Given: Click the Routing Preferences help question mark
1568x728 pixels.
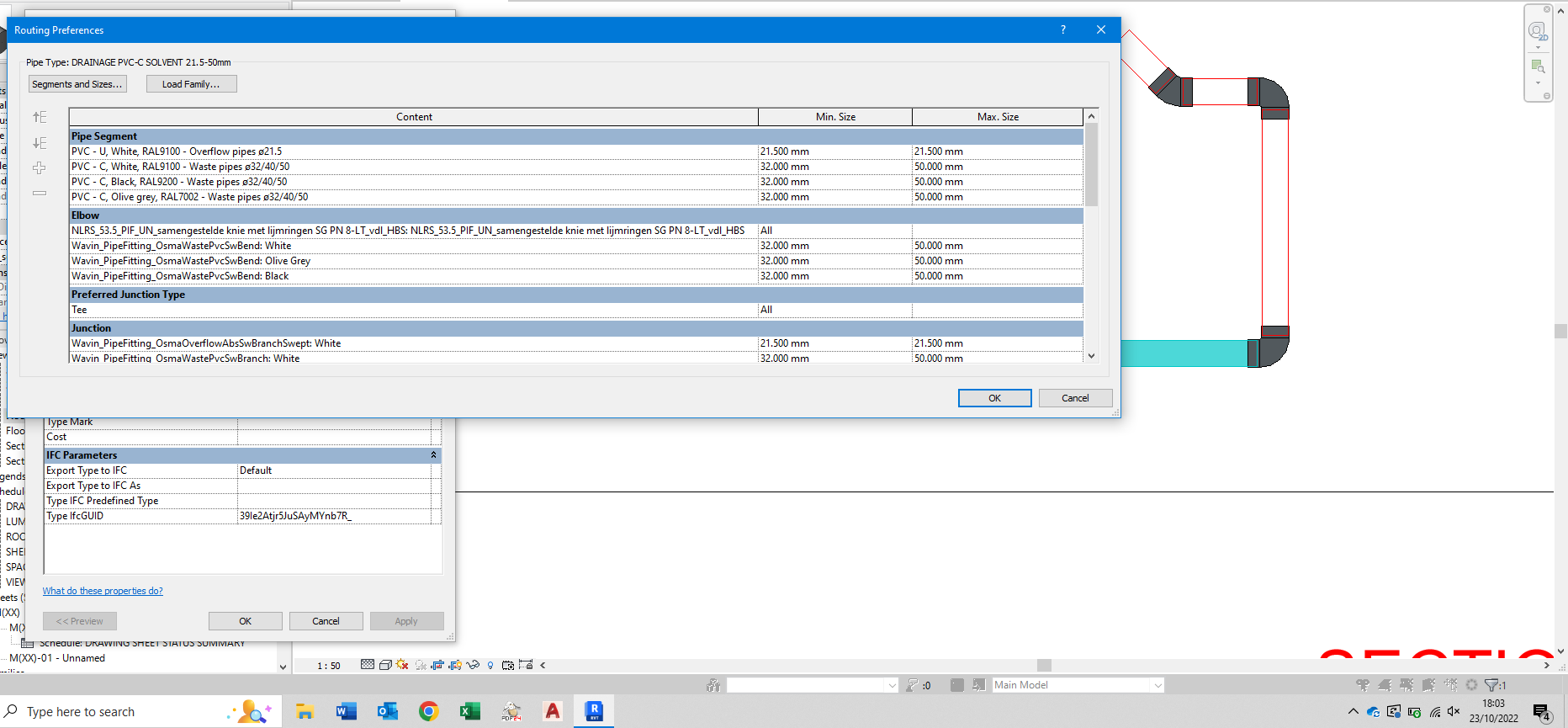Looking at the screenshot, I should tap(1063, 30).
